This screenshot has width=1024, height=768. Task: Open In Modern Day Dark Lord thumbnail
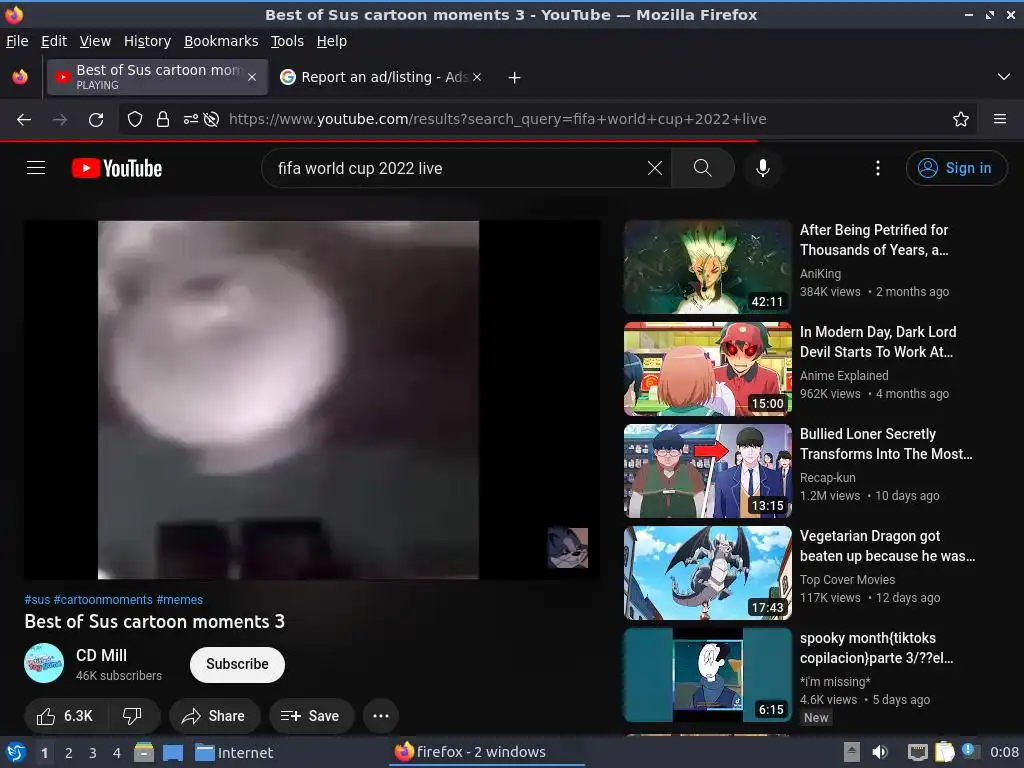(x=707, y=368)
